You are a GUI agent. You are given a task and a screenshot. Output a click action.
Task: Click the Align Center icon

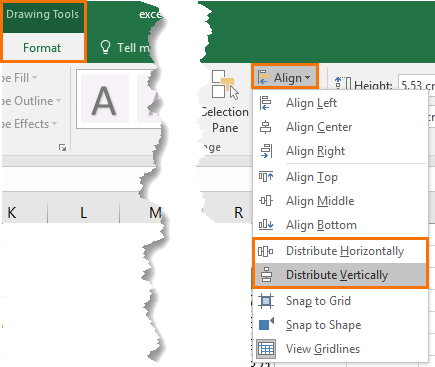tap(265, 127)
